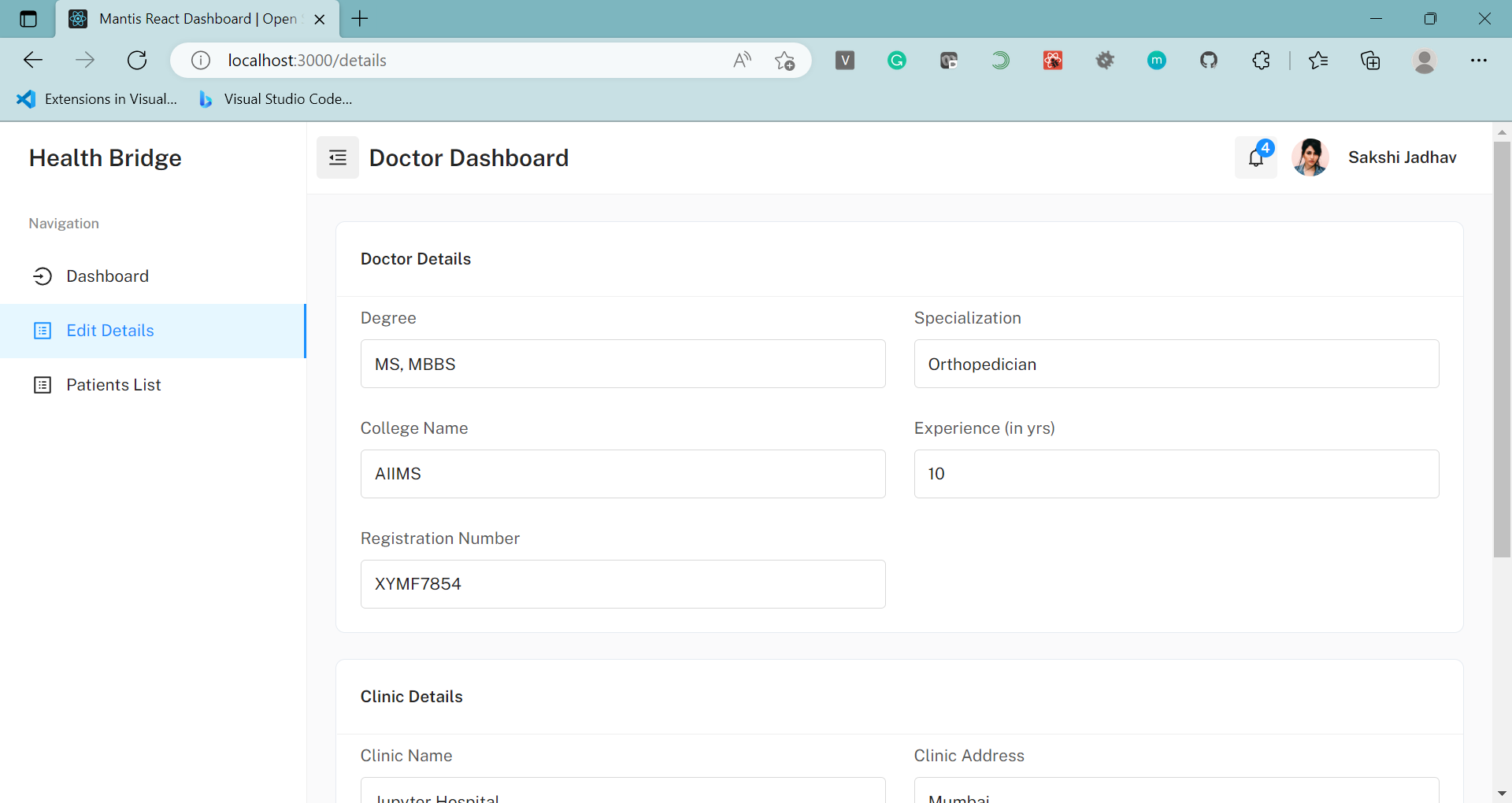Click the Specialization field showing Orthopedician
The image size is (1512, 803).
click(1176, 364)
